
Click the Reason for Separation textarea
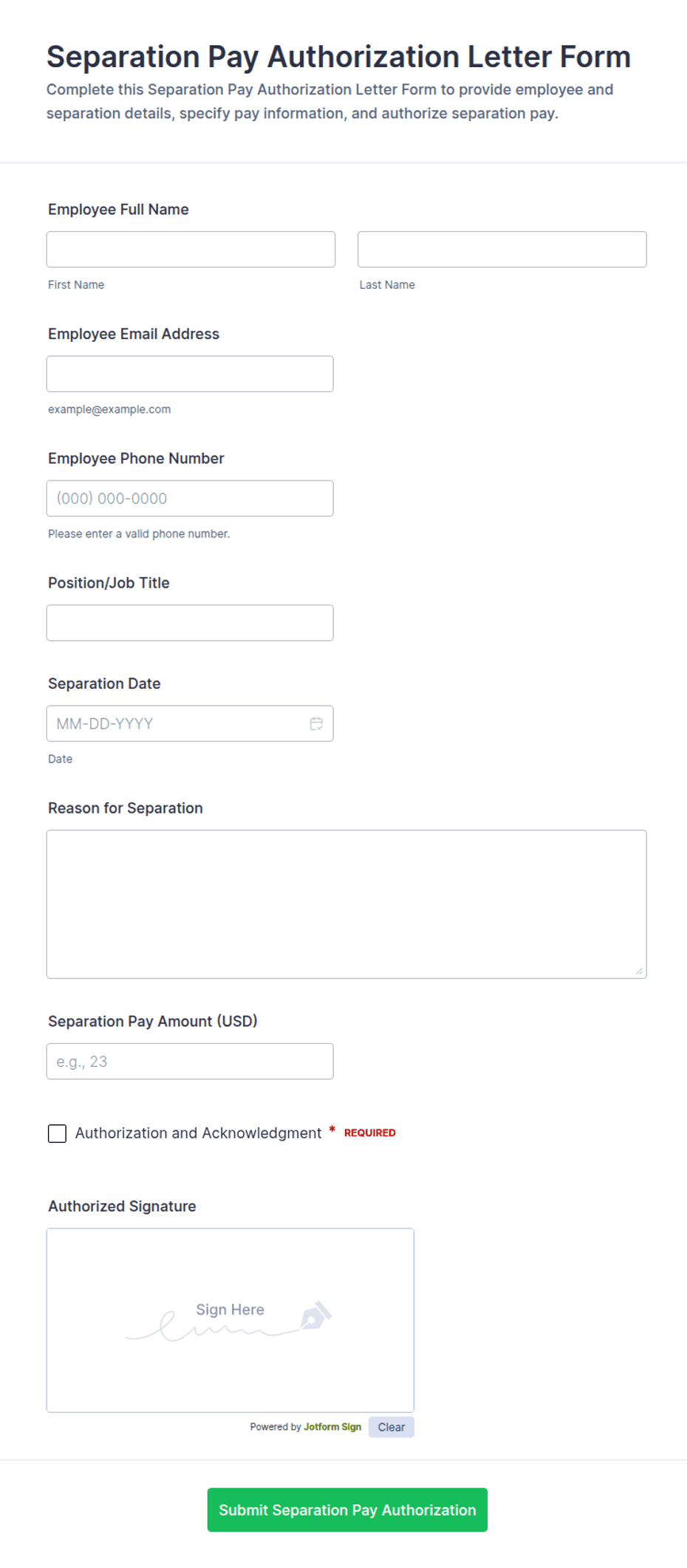click(346, 904)
